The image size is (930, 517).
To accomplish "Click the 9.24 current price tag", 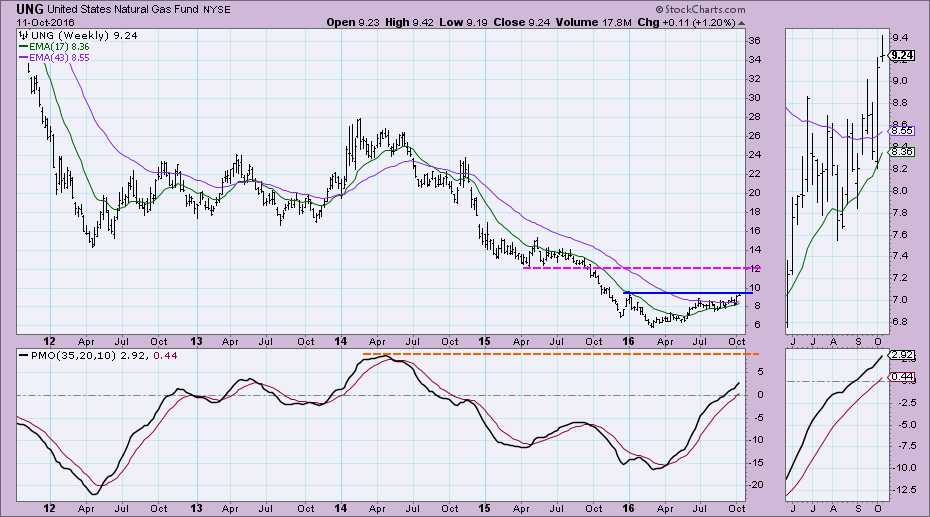I will coord(902,57).
